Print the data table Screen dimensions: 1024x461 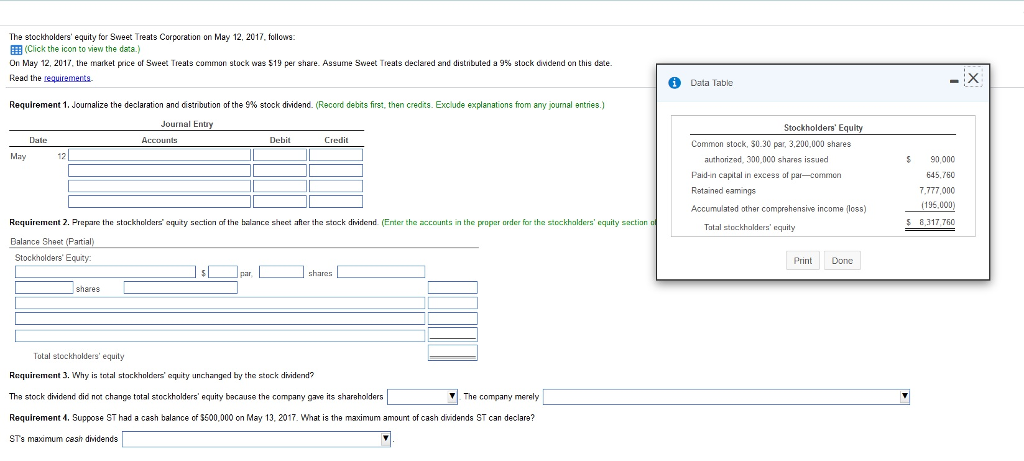click(x=803, y=261)
